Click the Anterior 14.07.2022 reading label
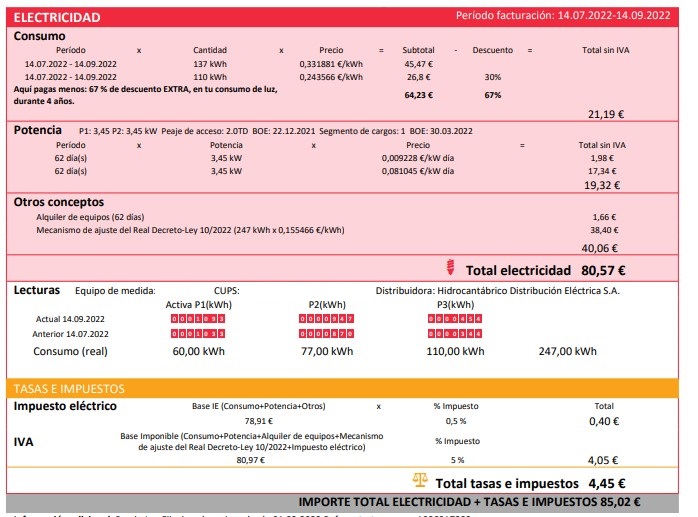Screen dimensions: 698x517 tap(70, 334)
